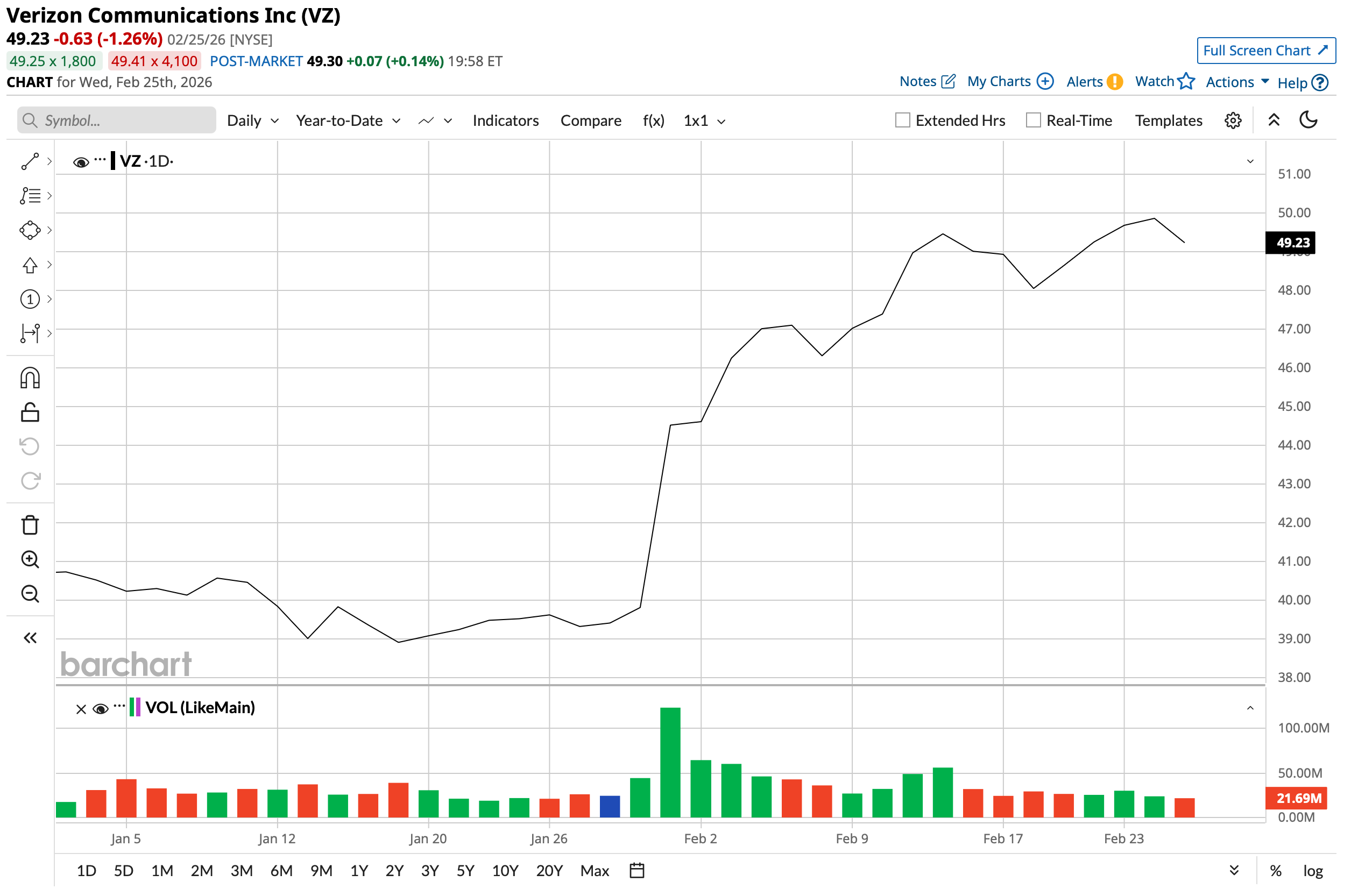Open the Indicators menu
The image size is (1358, 896).
point(507,121)
